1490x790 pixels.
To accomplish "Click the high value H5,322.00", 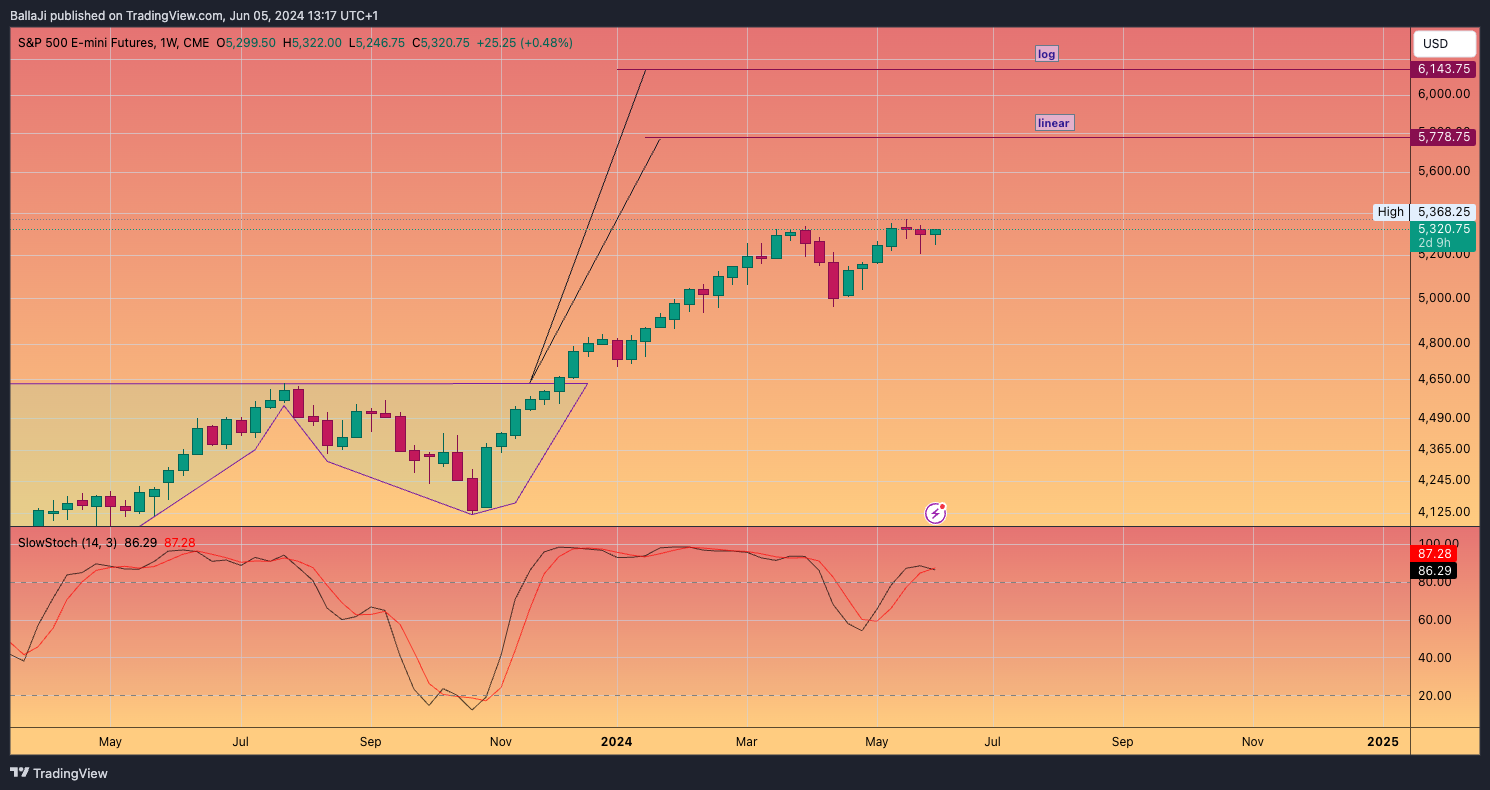I will [312, 43].
